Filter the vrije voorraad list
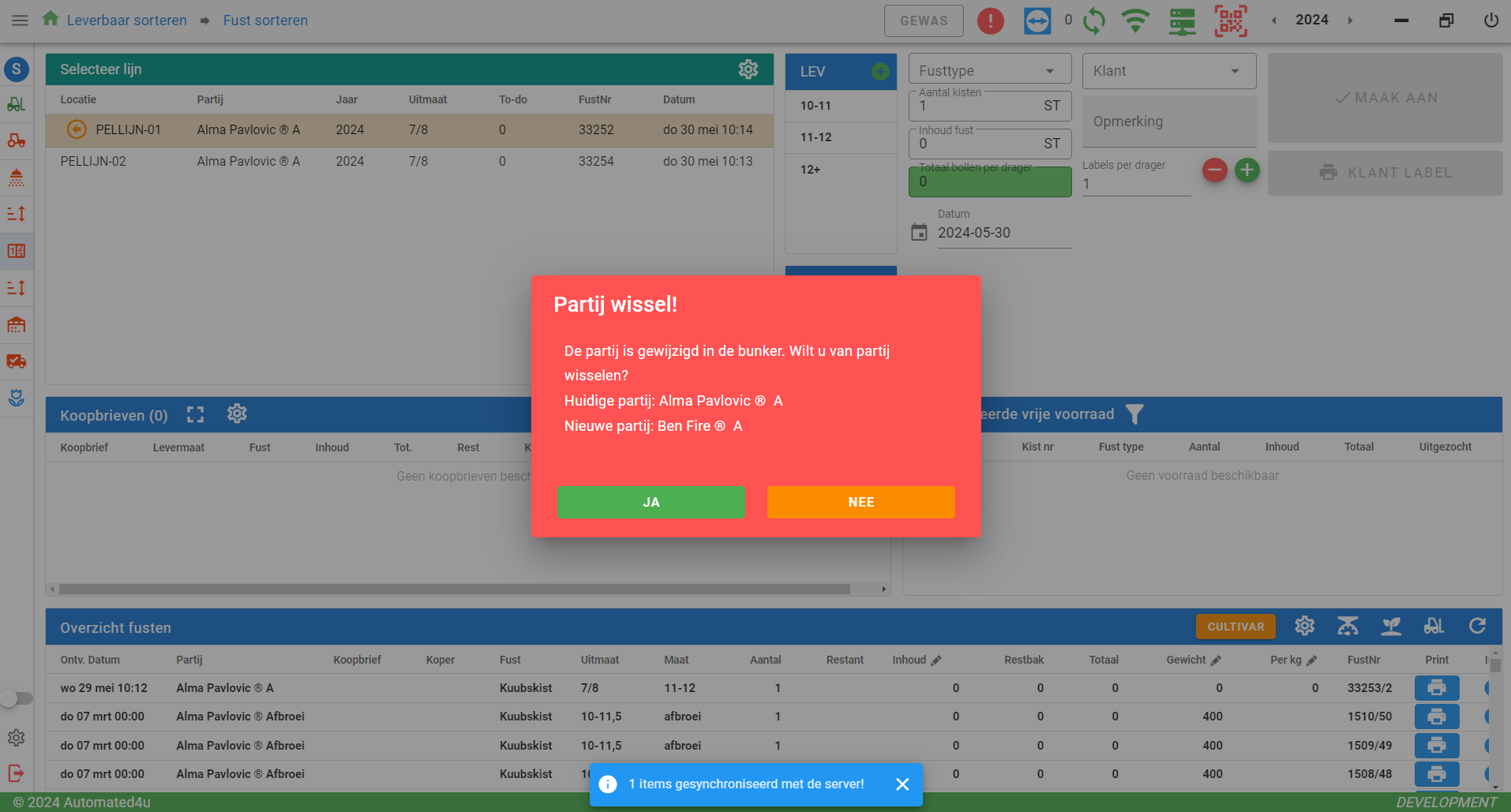Viewport: 1511px width, 812px height. coord(1134,414)
